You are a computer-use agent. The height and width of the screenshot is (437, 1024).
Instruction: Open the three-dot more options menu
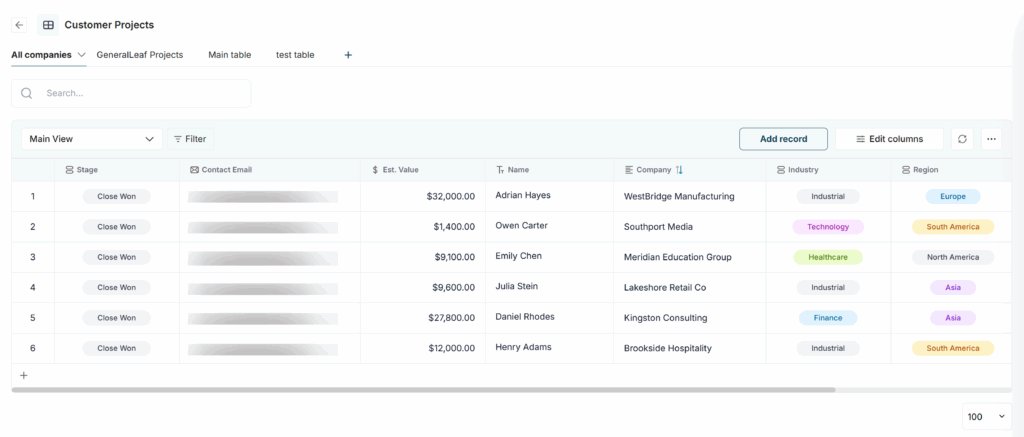(991, 139)
